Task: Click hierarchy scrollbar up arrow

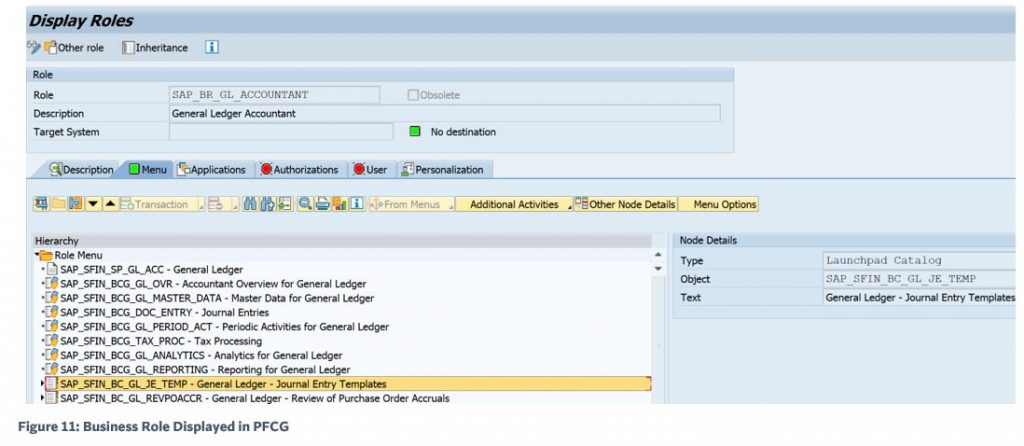Action: click(x=658, y=255)
